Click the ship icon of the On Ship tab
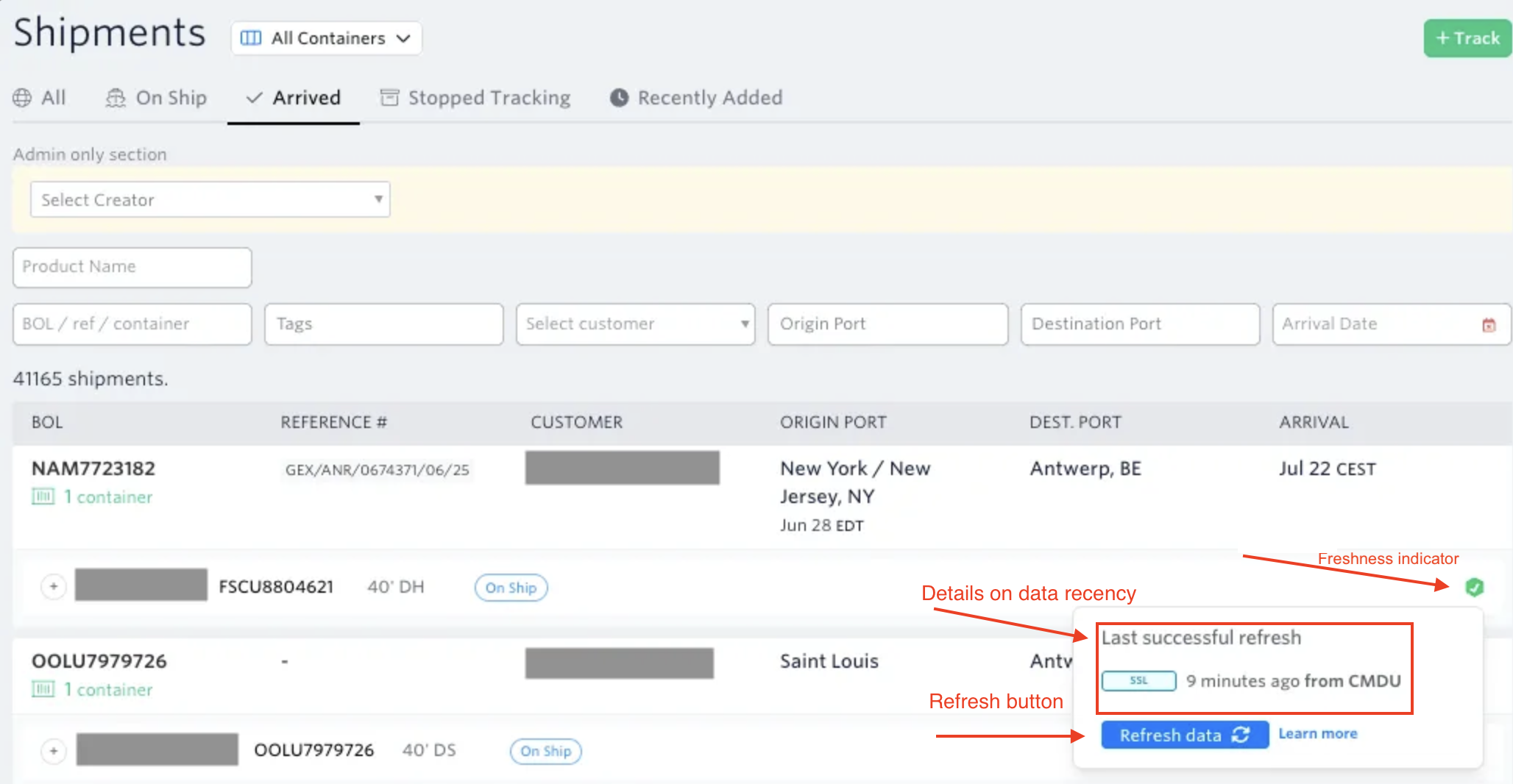This screenshot has height=784, width=1513. coord(116,98)
